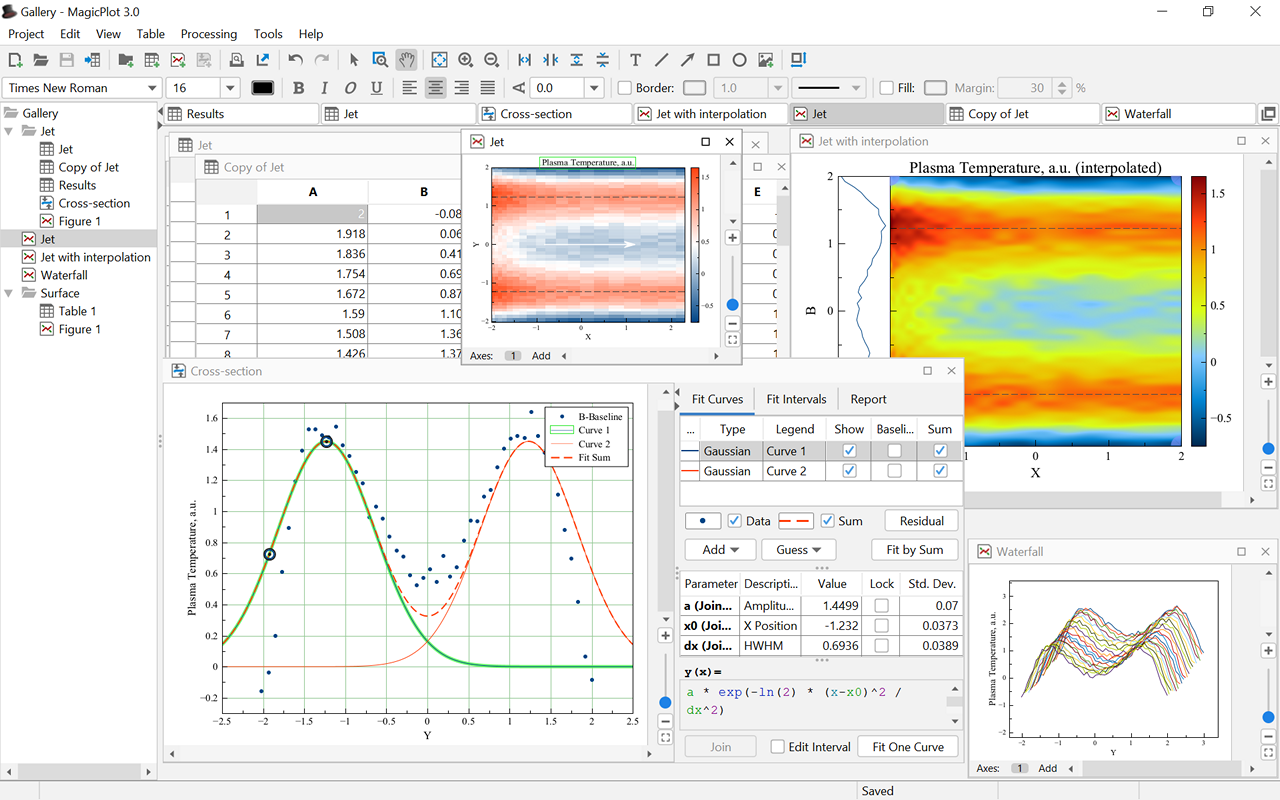Check the Edit Interval checkbox
Screen dimensions: 1280x800
click(x=778, y=747)
